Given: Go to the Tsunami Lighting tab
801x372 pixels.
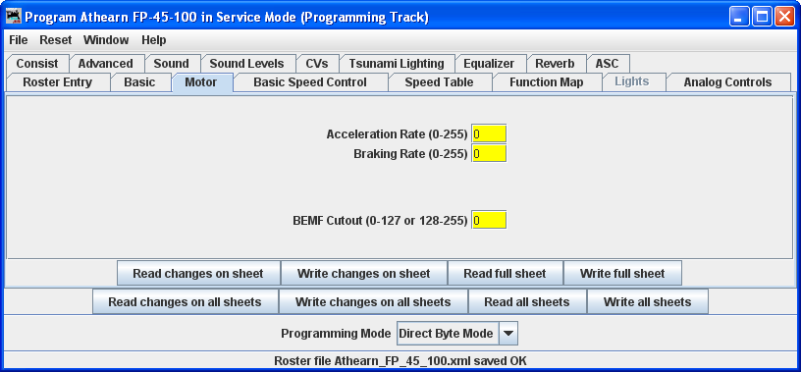Looking at the screenshot, I should click(x=396, y=64).
